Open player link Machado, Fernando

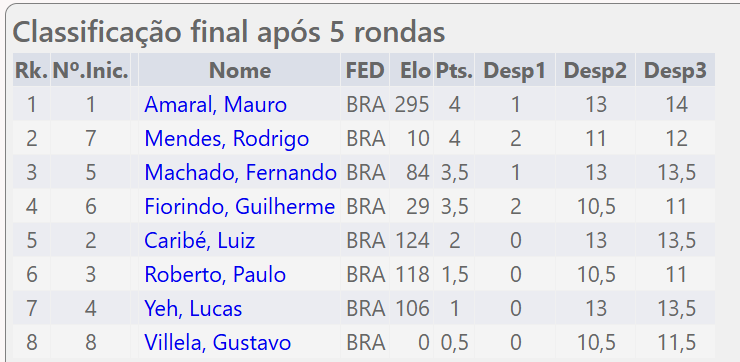click(x=240, y=173)
